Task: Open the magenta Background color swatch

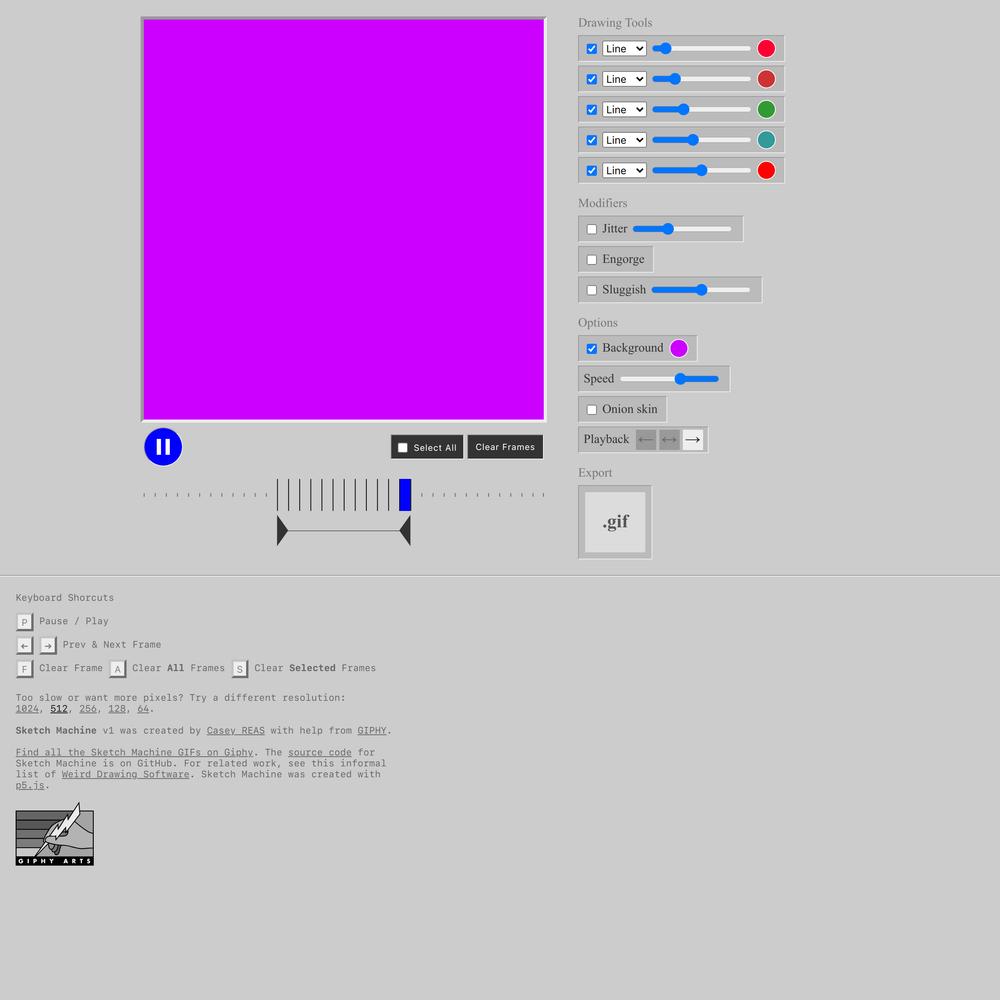Action: pos(679,348)
